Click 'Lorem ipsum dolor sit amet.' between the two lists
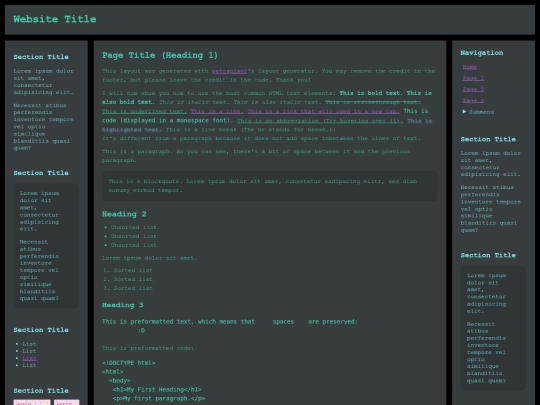540x405 pixels. (150, 258)
